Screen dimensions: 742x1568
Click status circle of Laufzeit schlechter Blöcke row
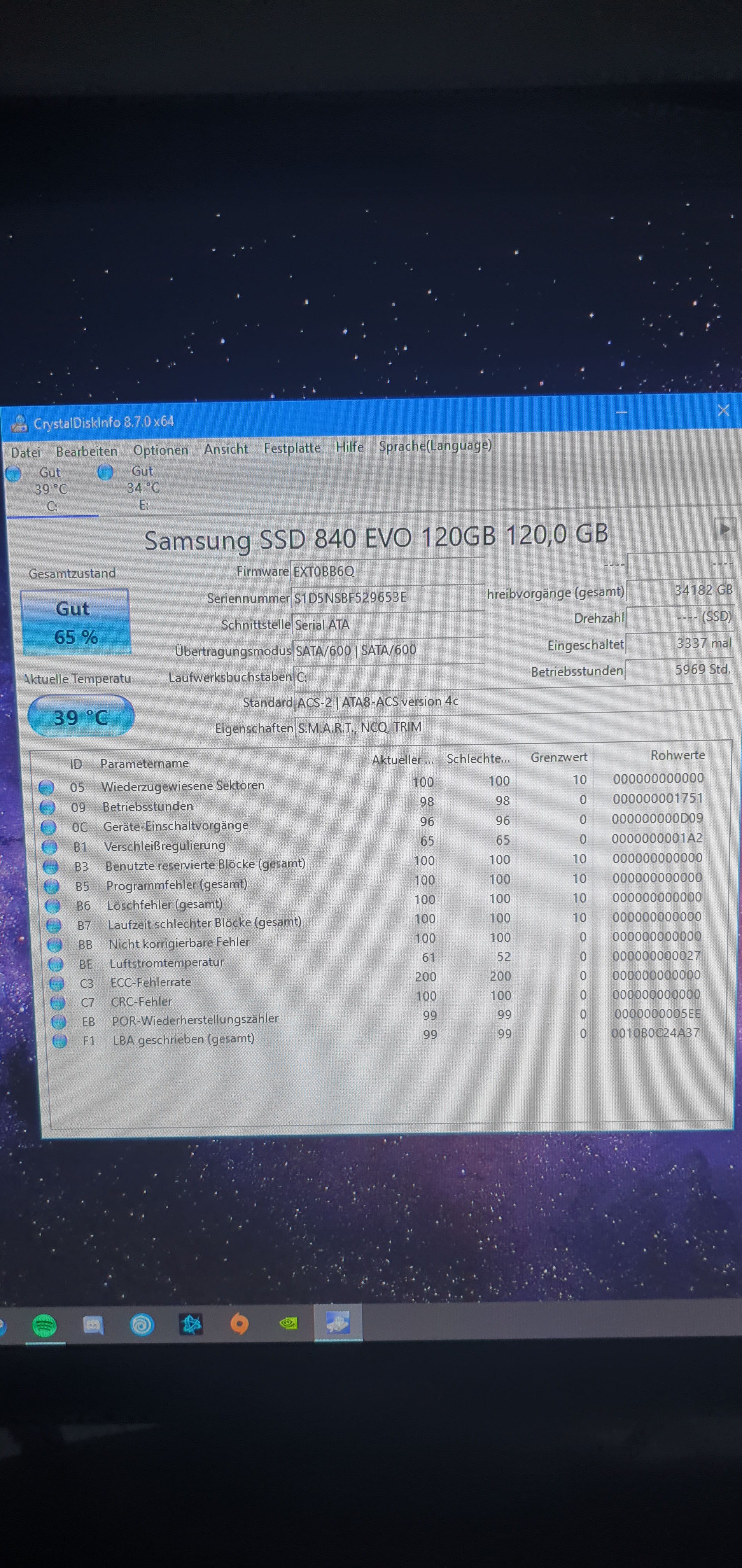tap(54, 925)
